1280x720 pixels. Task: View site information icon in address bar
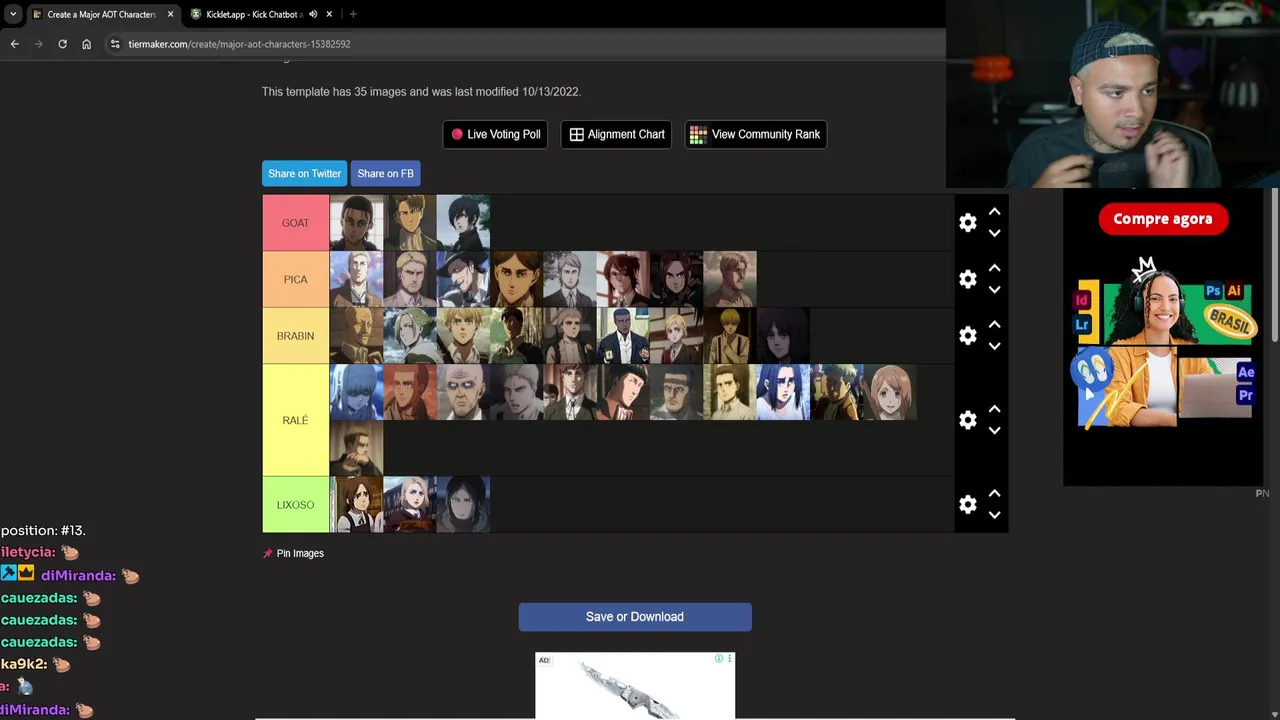point(115,44)
